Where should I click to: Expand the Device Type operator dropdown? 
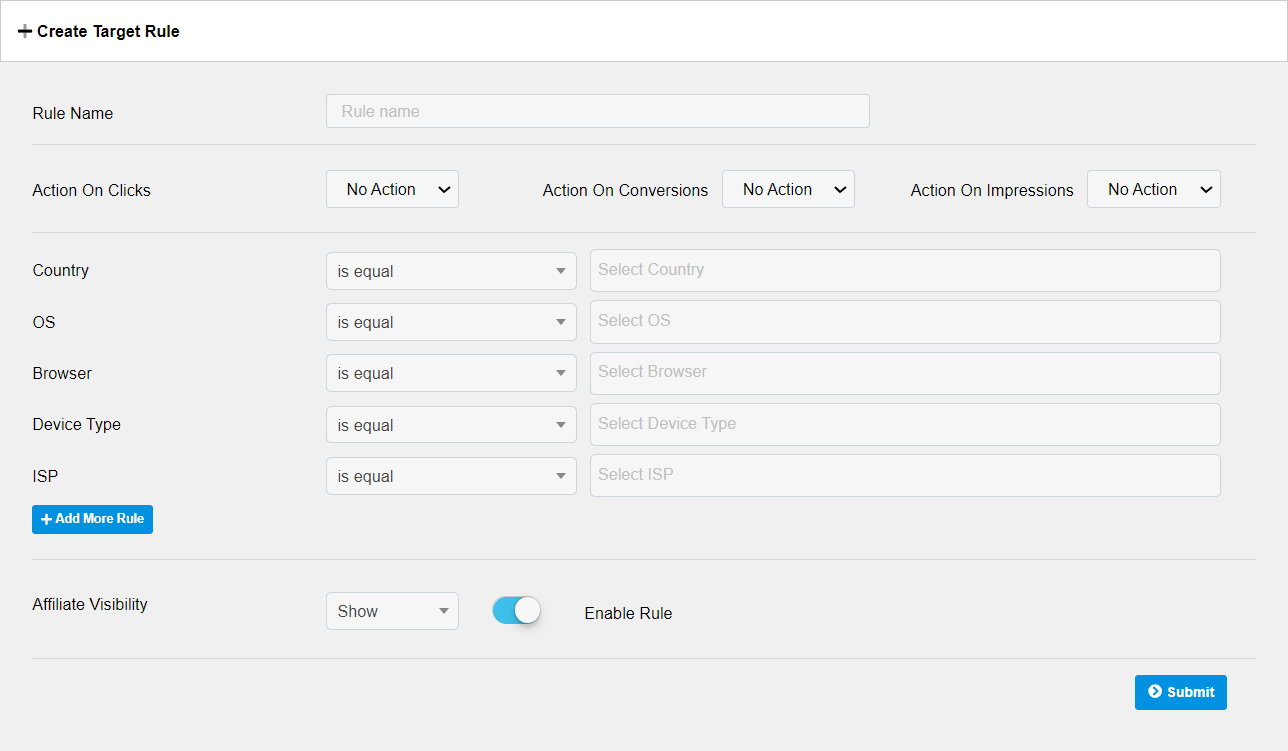click(451, 425)
